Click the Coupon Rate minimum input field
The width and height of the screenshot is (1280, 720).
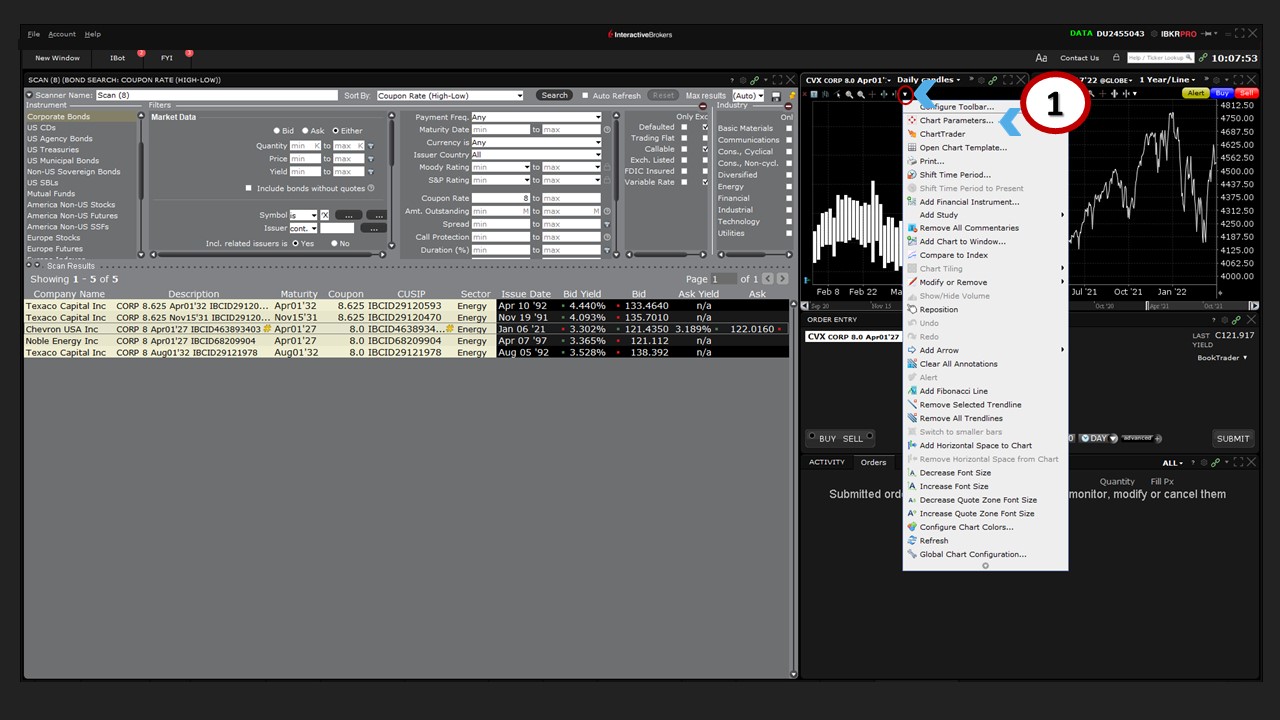(500, 198)
